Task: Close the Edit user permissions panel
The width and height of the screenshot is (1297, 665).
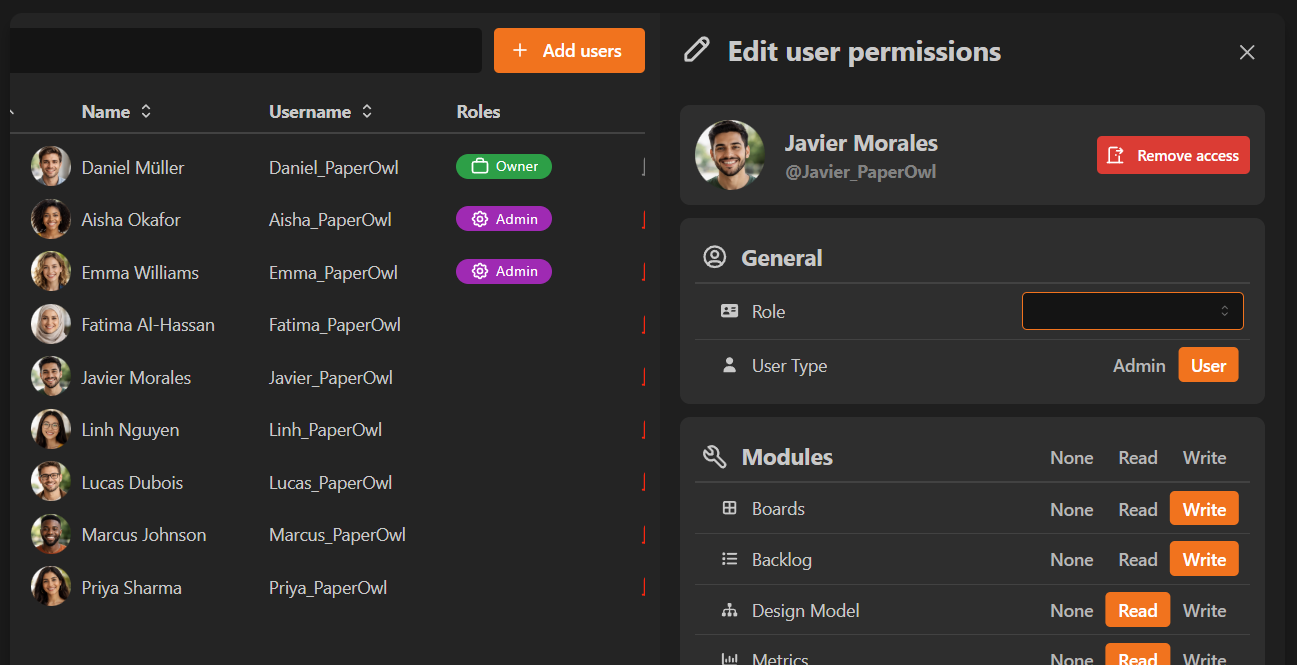Action: click(1247, 52)
